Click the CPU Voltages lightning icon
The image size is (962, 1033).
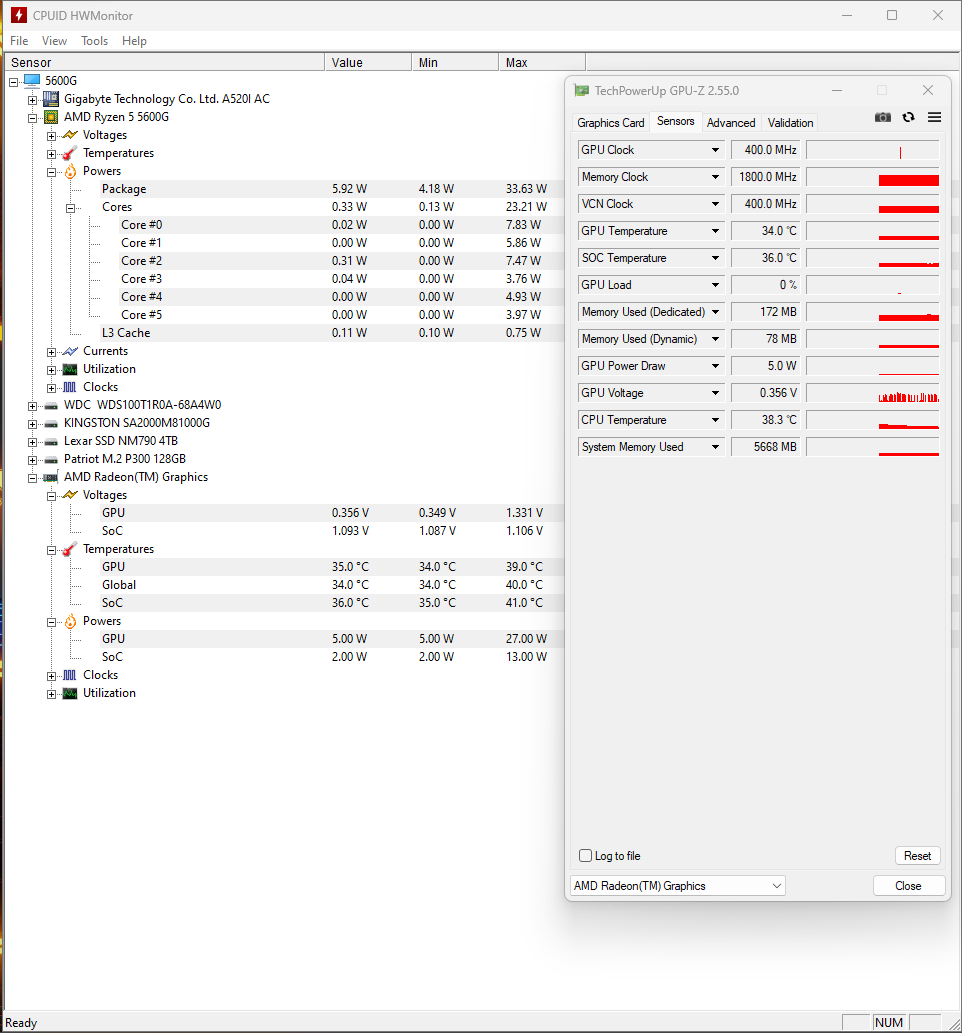(x=70, y=135)
